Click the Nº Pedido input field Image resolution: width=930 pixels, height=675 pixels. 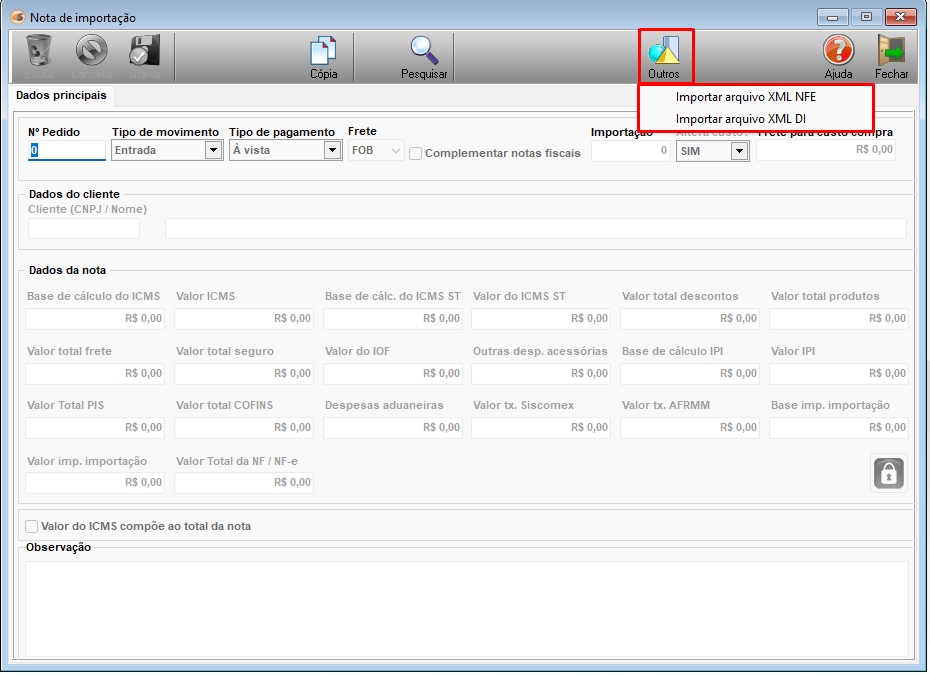[67, 150]
